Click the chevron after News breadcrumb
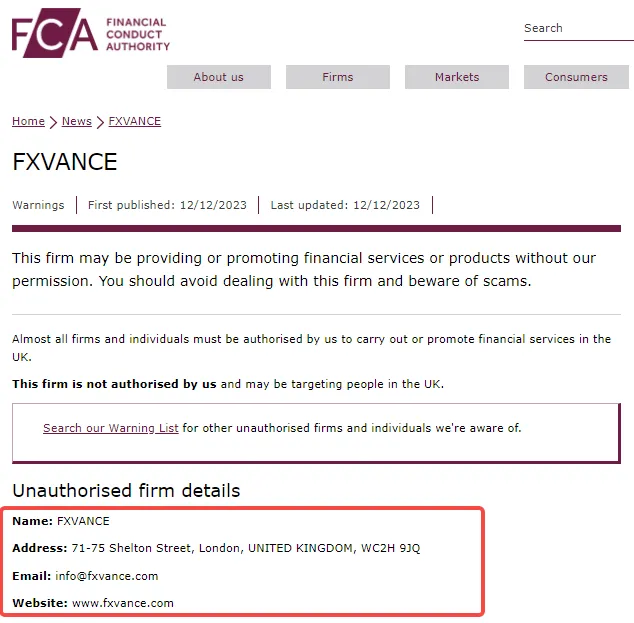The height and width of the screenshot is (623, 634). pyautogui.click(x=100, y=122)
